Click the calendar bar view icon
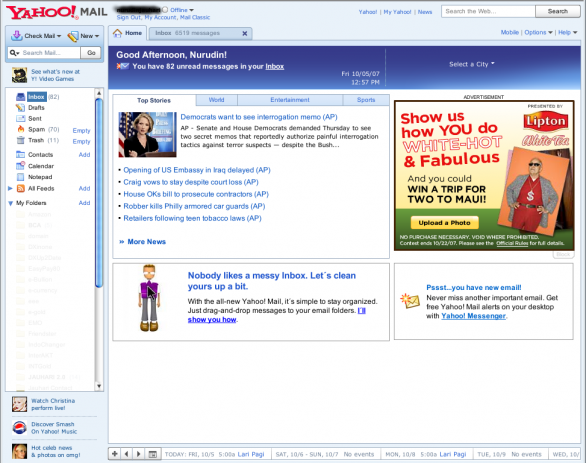The height and width of the screenshot is (463, 586). [152, 454]
